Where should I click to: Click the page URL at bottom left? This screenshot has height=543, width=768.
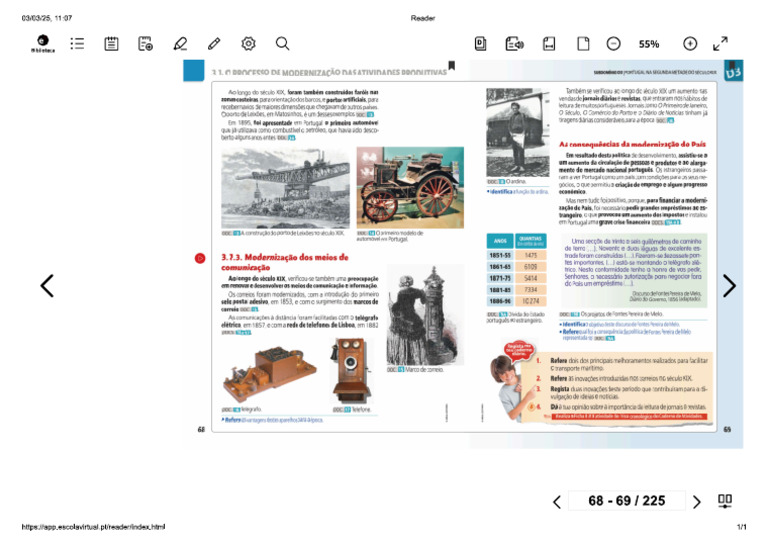pos(93,527)
